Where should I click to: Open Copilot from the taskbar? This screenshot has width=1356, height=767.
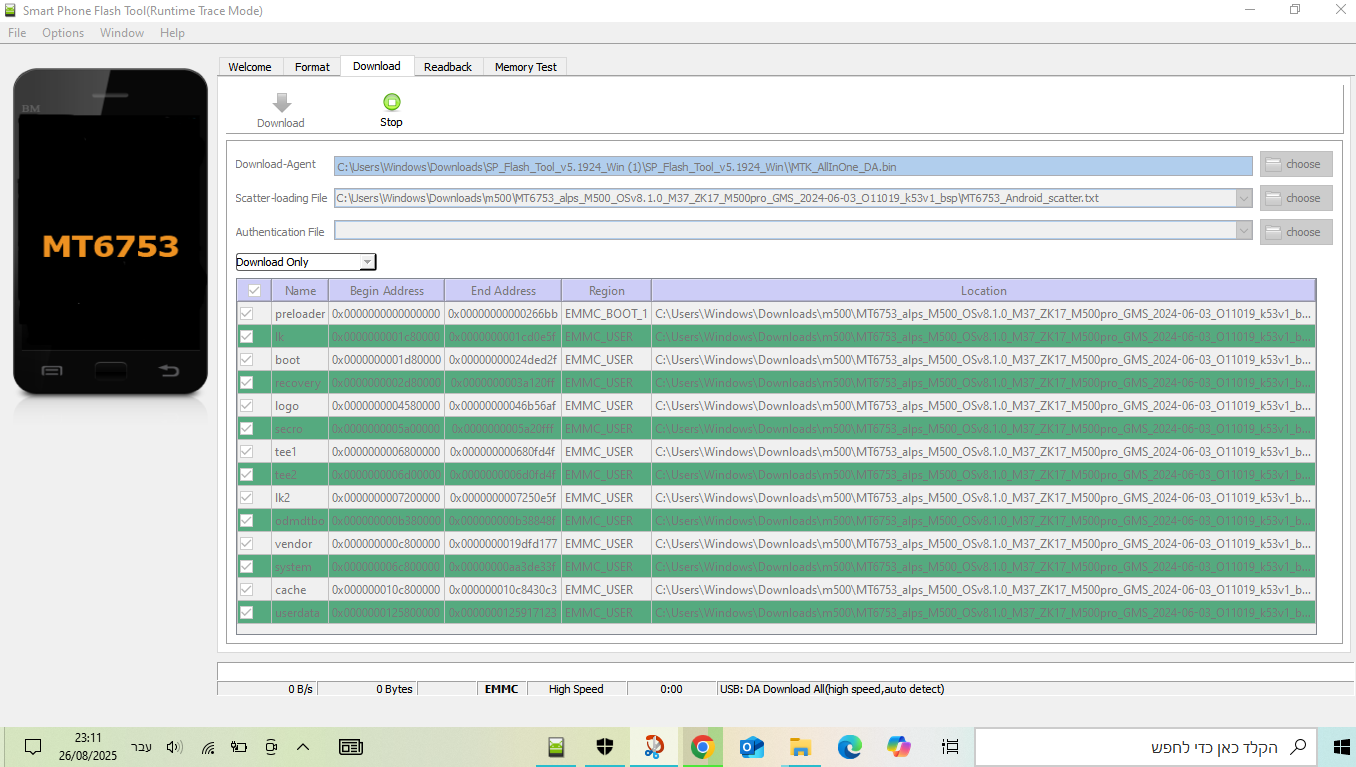[x=898, y=747]
